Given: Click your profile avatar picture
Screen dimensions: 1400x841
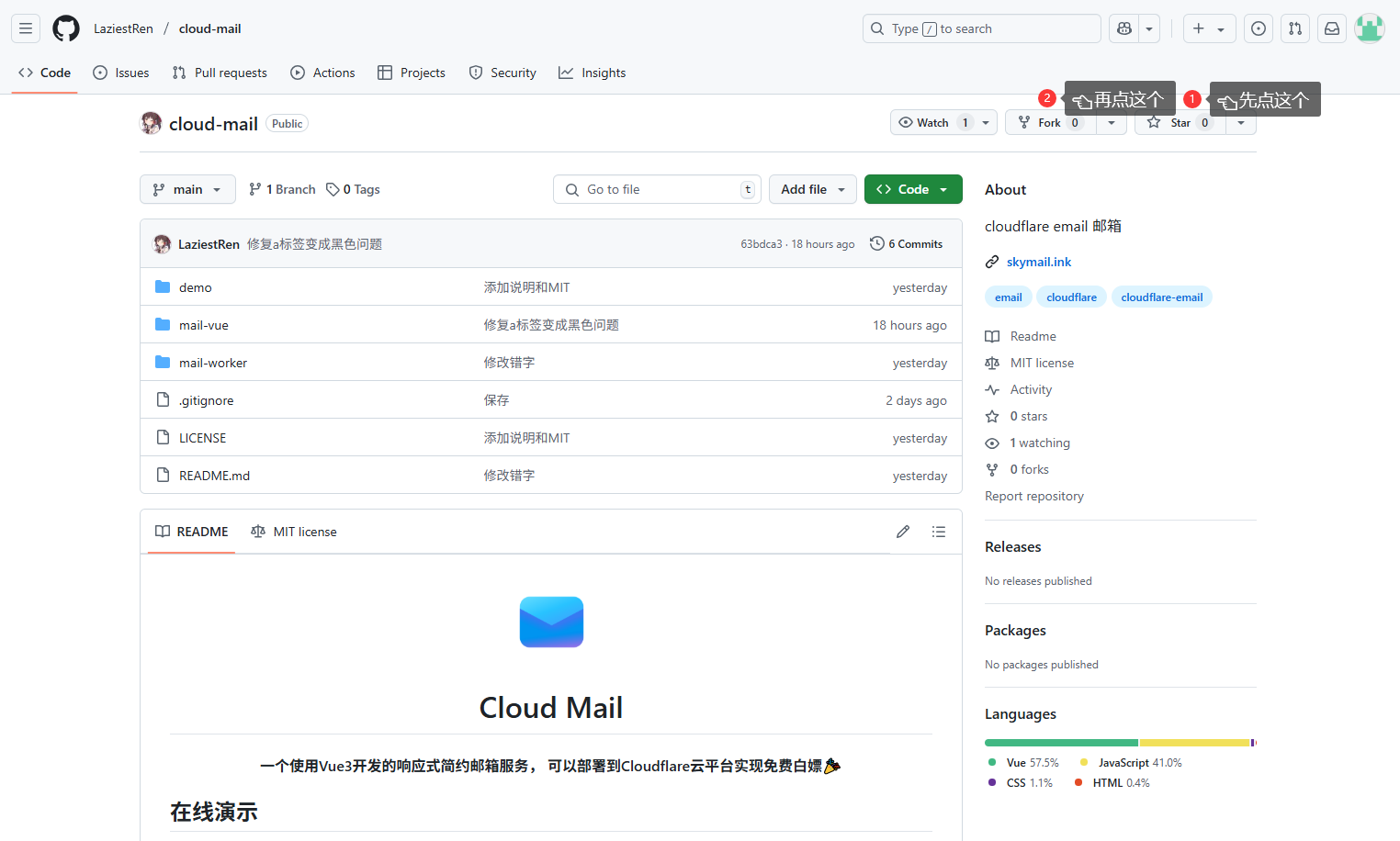Looking at the screenshot, I should [x=1370, y=28].
